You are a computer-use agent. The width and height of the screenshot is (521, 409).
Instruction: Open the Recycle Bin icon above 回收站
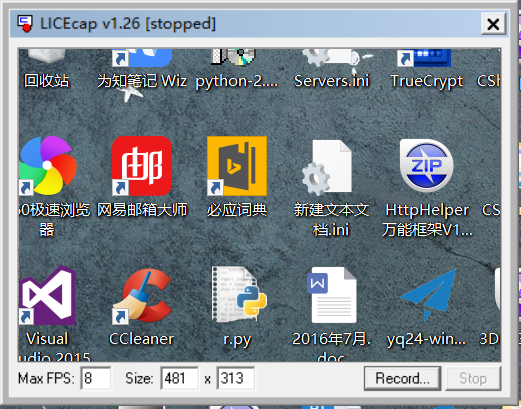pos(47,56)
